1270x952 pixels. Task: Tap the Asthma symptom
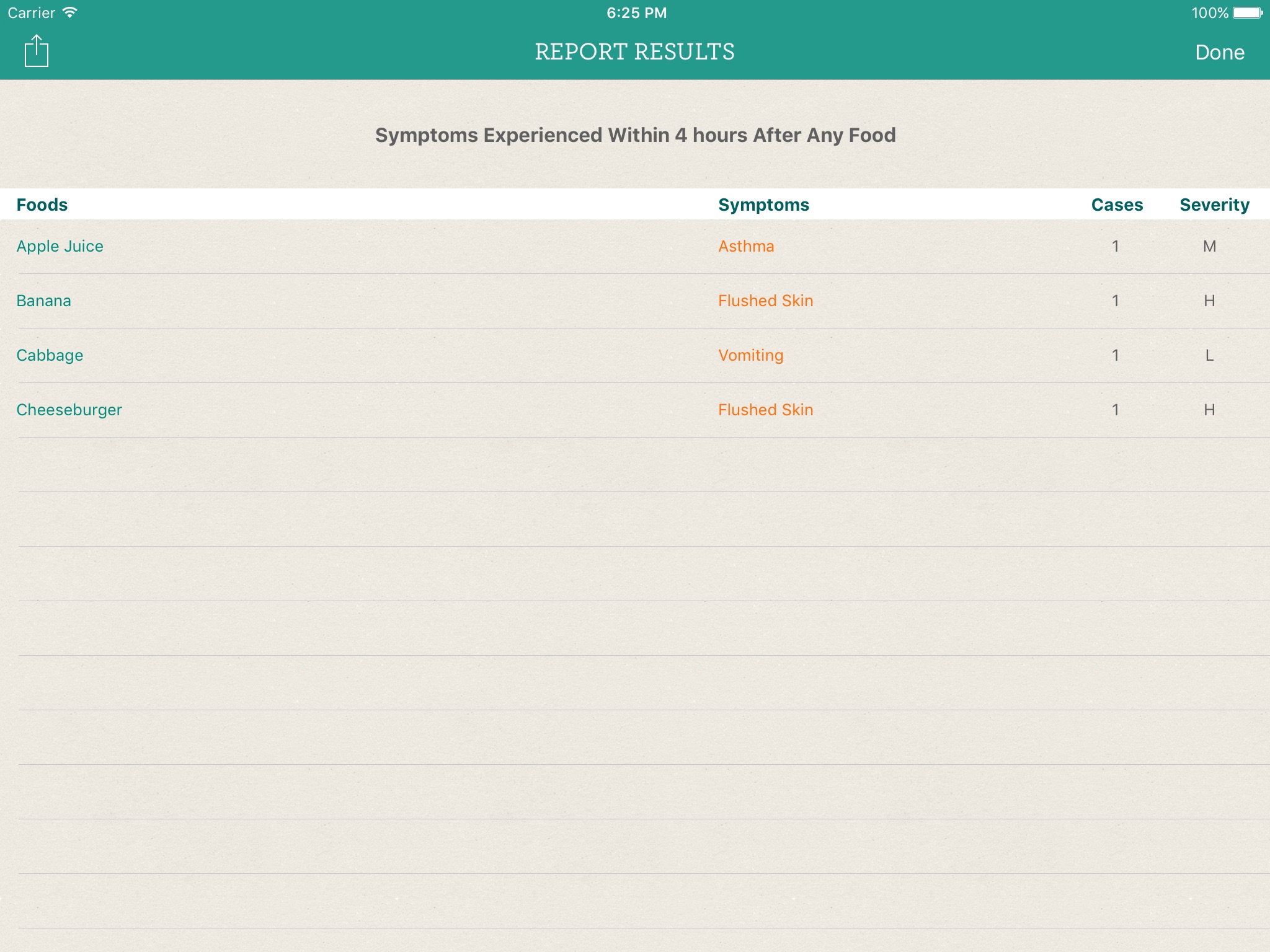coord(746,246)
